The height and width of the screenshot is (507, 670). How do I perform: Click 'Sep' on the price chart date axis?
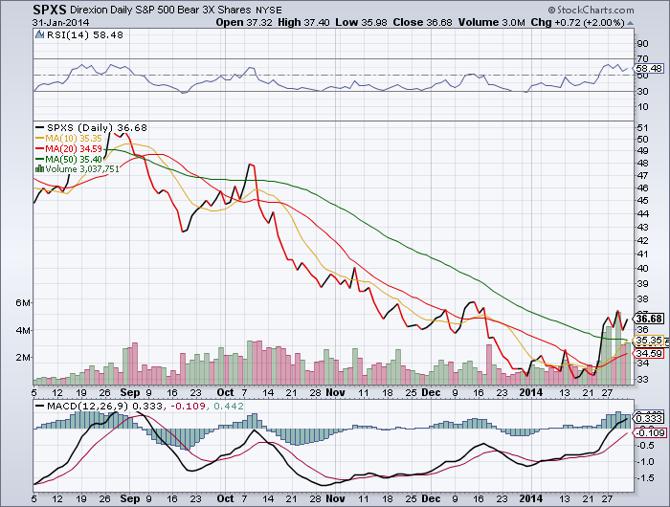pos(130,393)
